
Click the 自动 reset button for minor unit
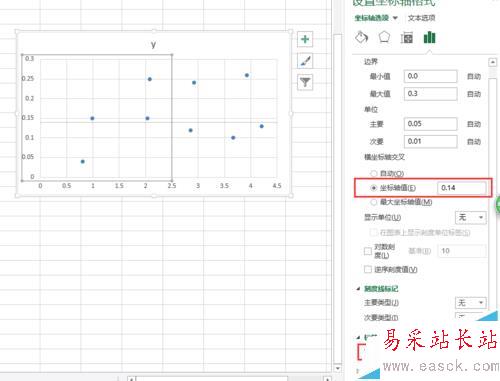click(x=474, y=142)
